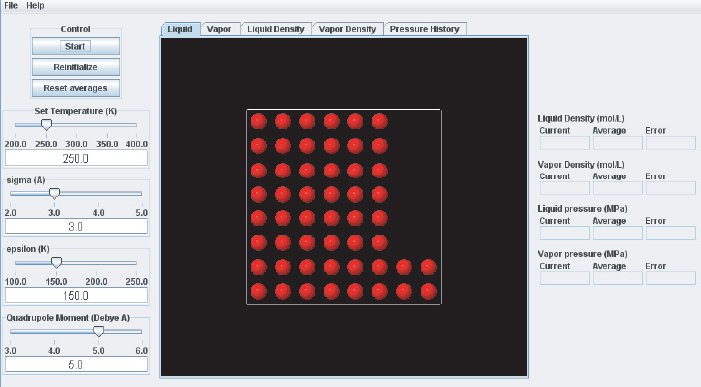Switch to the Vapor tab

(219, 29)
